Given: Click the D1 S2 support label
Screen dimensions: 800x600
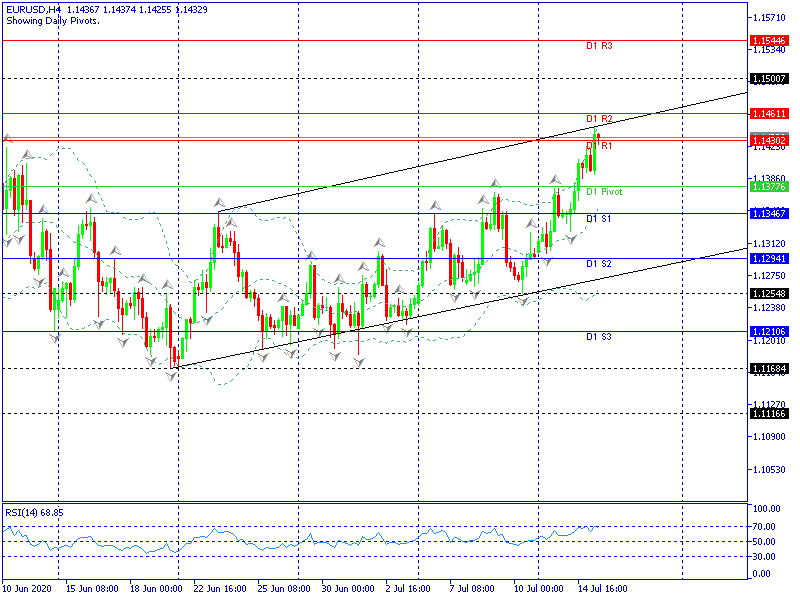Looking at the screenshot, I should [x=599, y=263].
